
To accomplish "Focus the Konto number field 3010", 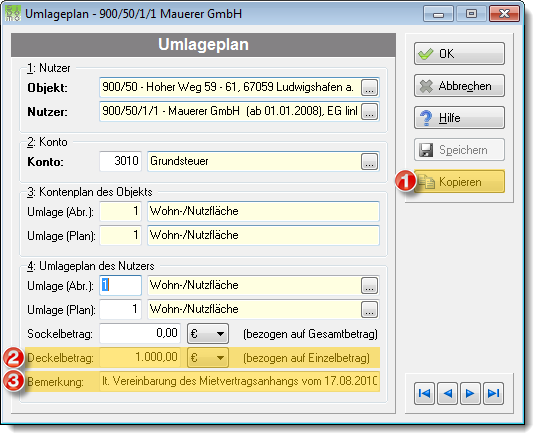I will pos(121,161).
